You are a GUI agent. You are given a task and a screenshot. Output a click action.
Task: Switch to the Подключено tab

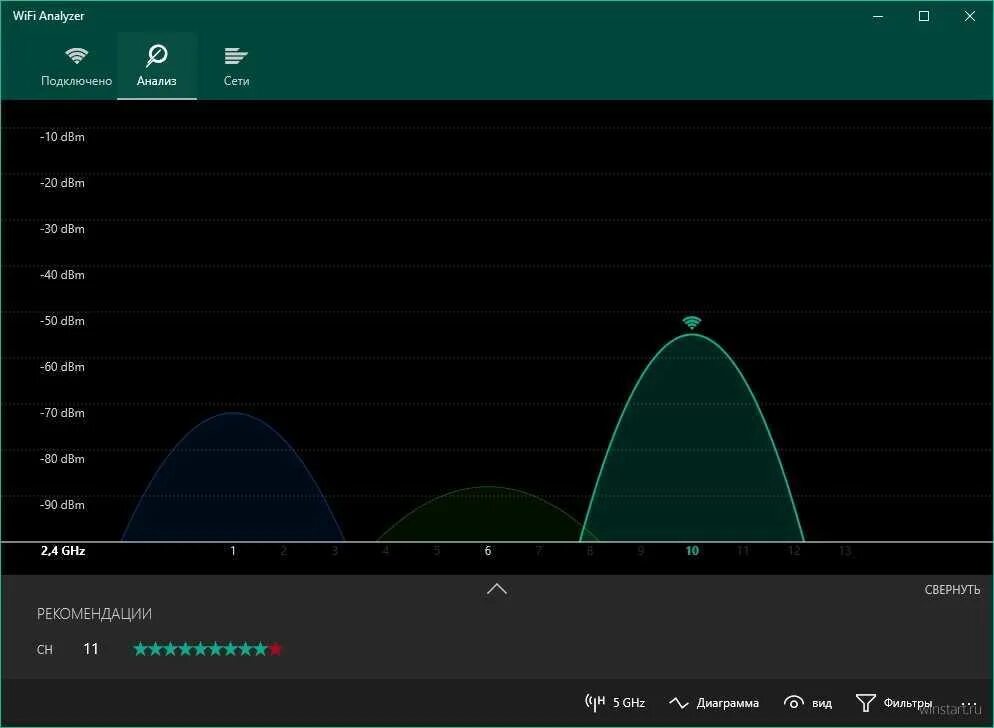click(x=77, y=66)
